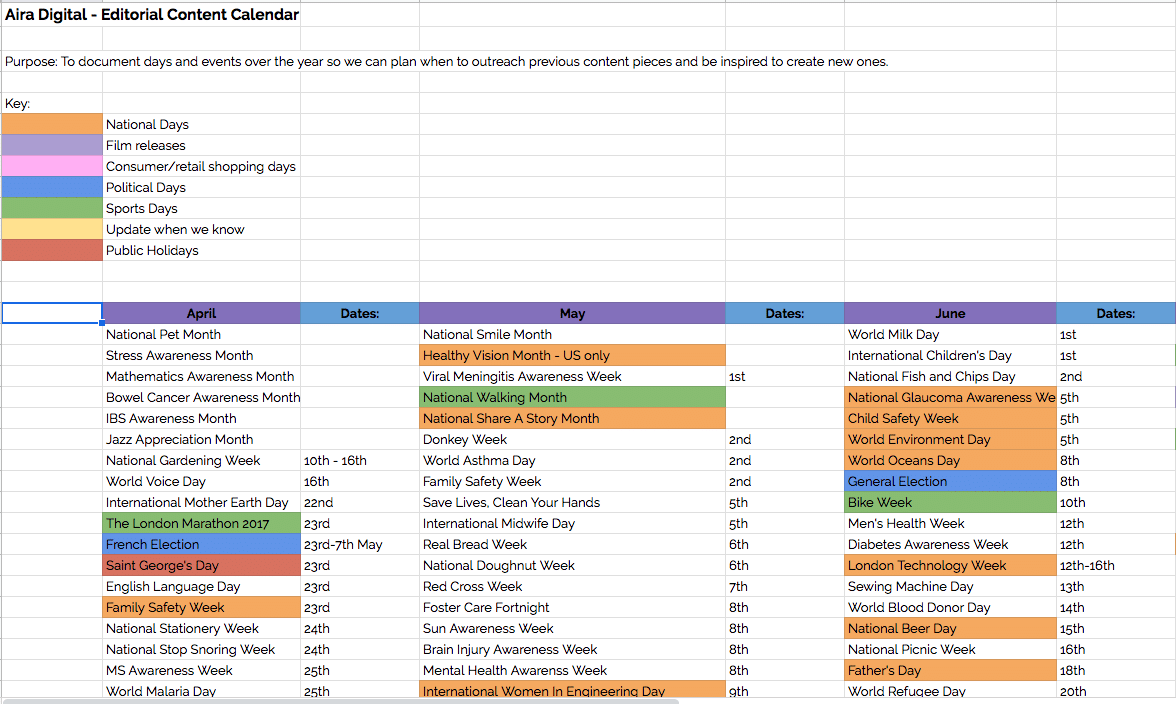Select the Viral Meningitis Awareness Week cell
The width and height of the screenshot is (1176, 704).
tap(572, 376)
